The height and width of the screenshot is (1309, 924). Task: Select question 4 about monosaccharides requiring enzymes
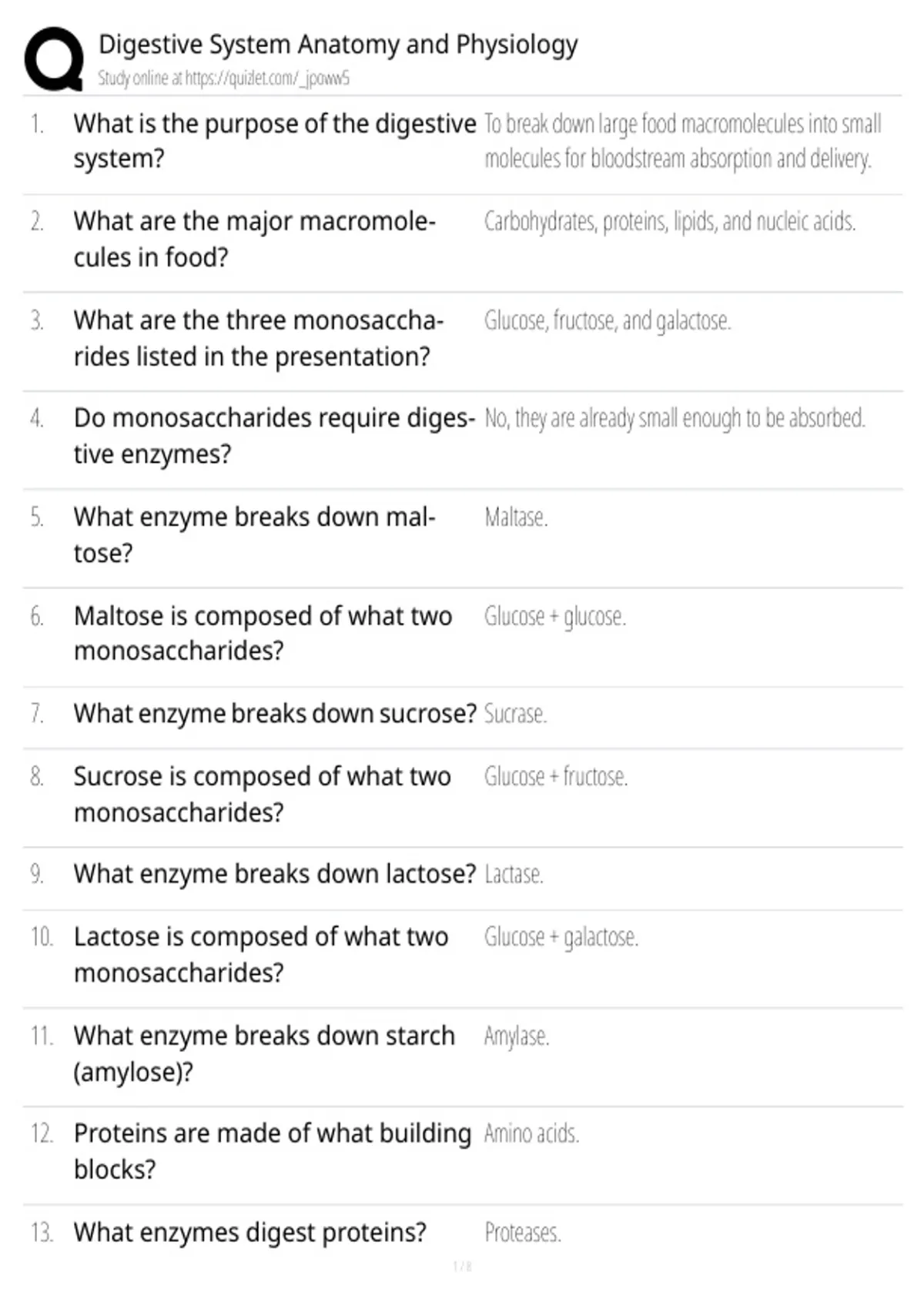pyautogui.click(x=275, y=436)
